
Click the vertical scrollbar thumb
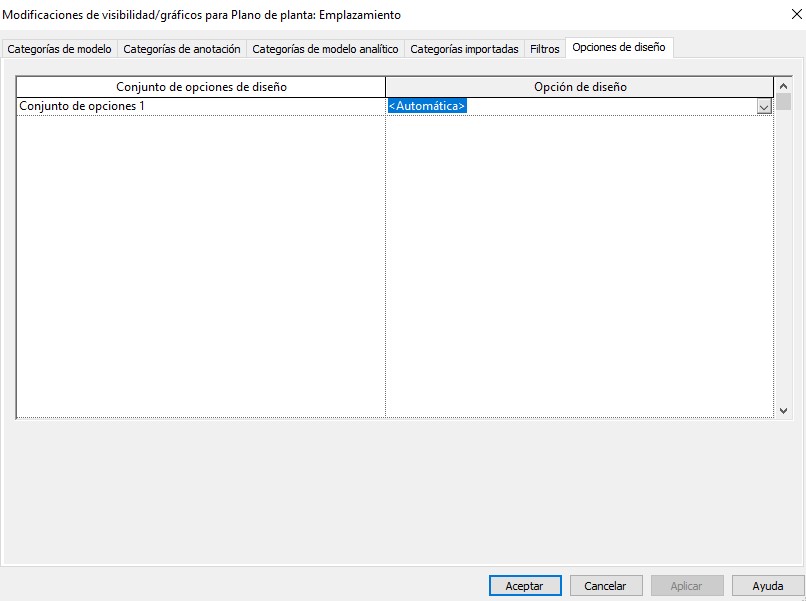[783, 101]
